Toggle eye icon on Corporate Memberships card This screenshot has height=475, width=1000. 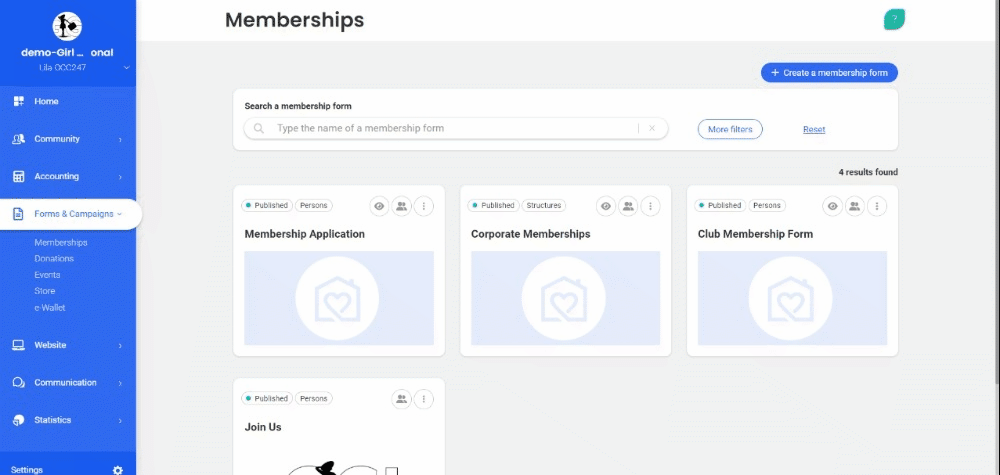[605, 206]
